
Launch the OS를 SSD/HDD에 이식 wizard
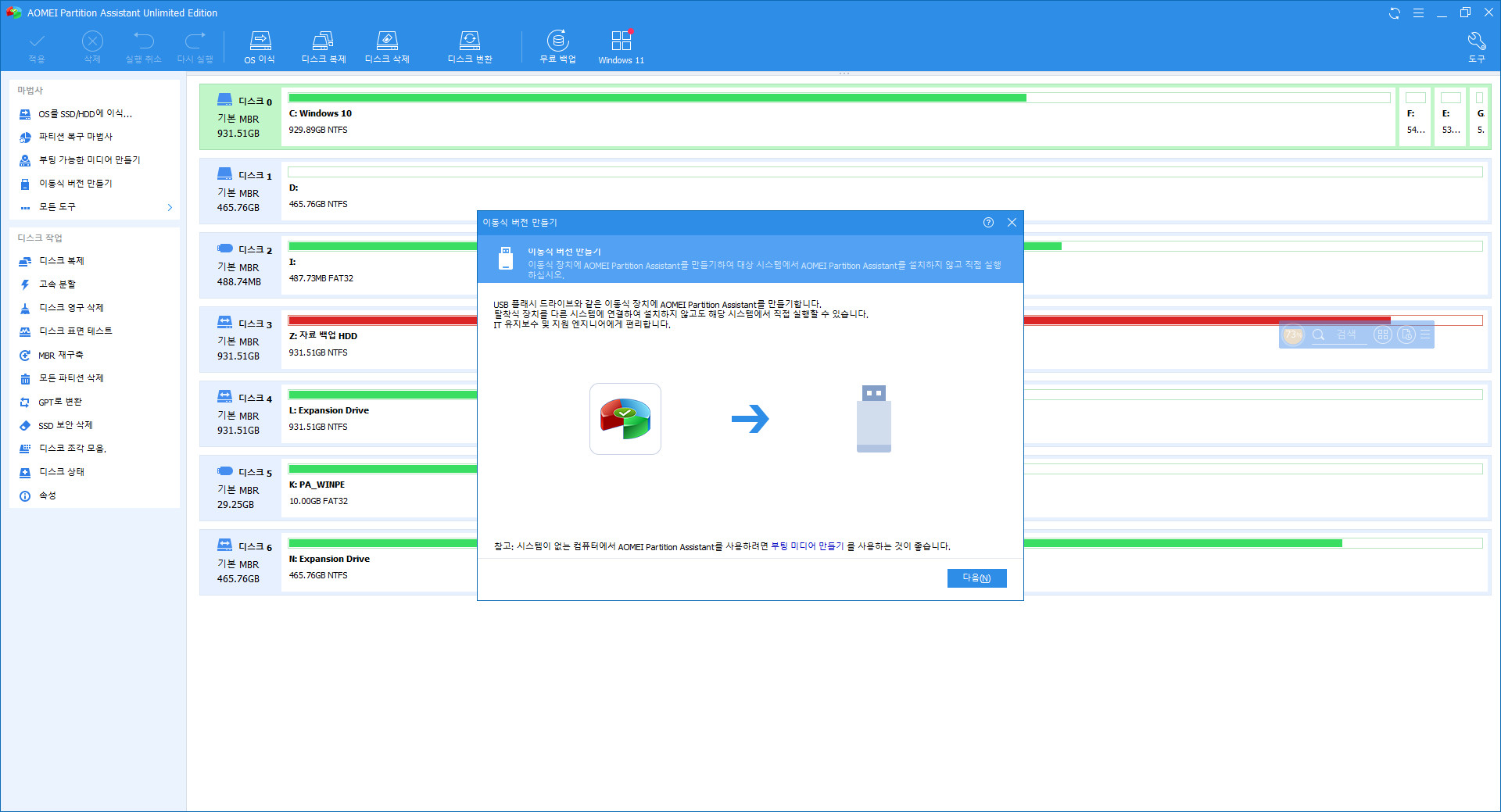point(85,114)
